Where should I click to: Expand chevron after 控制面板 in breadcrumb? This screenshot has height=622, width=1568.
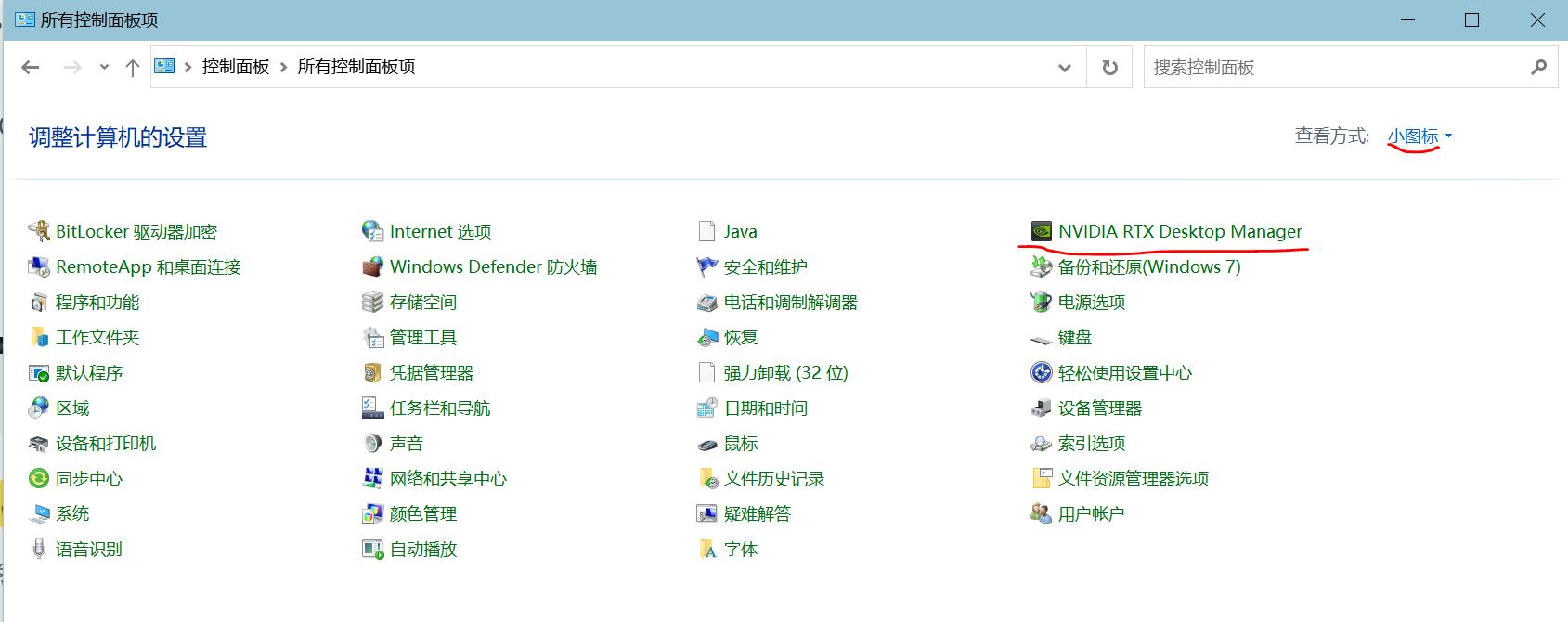pyautogui.click(x=284, y=67)
